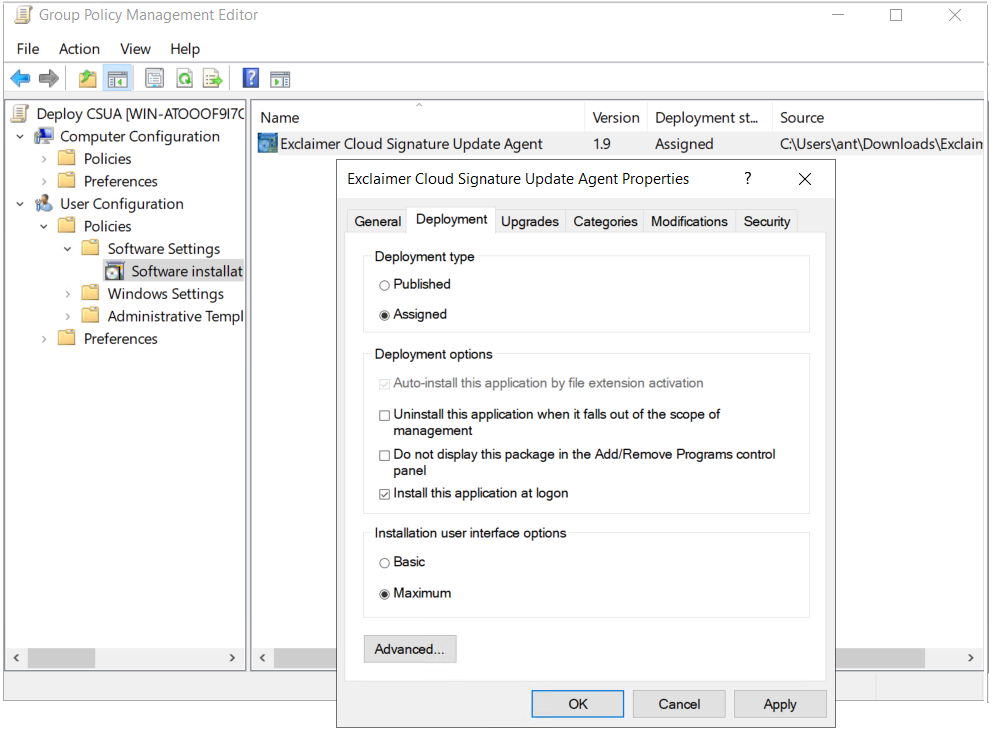This screenshot has height=744, width=992.
Task: Collapse the Computer Configuration tree node
Action: pyautogui.click(x=20, y=137)
